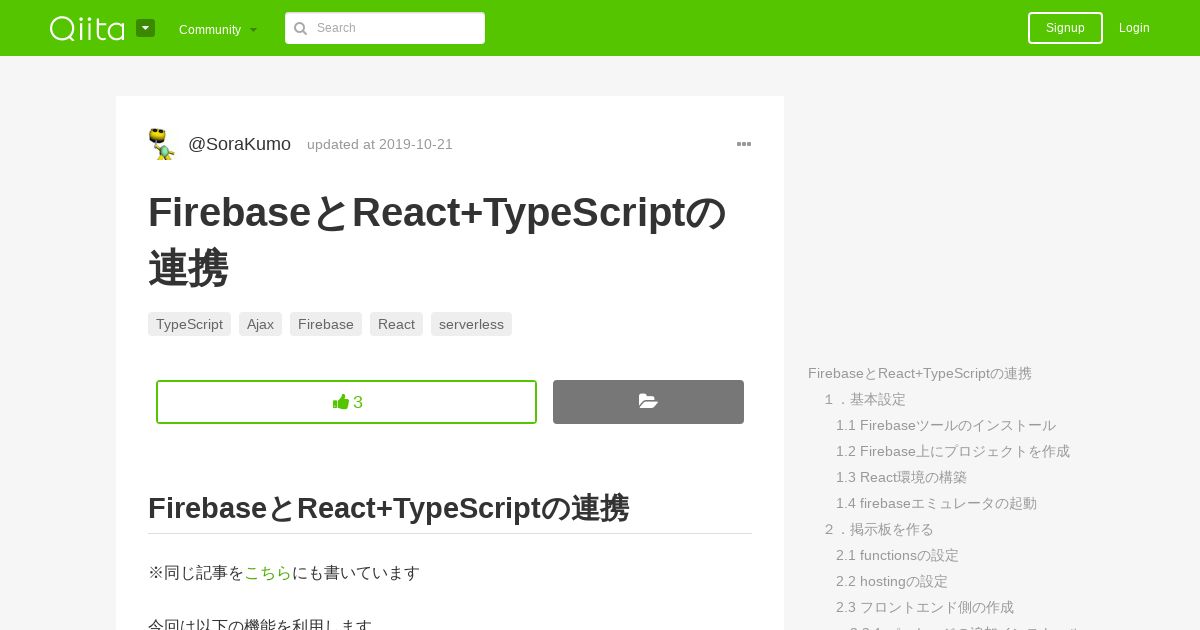1200x630 pixels.
Task: Jump to 1.3 React環境の構築
Action: [x=901, y=477]
